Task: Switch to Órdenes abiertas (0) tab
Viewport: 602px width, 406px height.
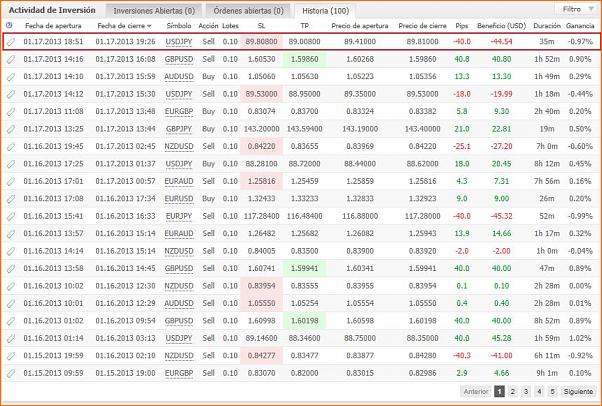Action: 248,11
